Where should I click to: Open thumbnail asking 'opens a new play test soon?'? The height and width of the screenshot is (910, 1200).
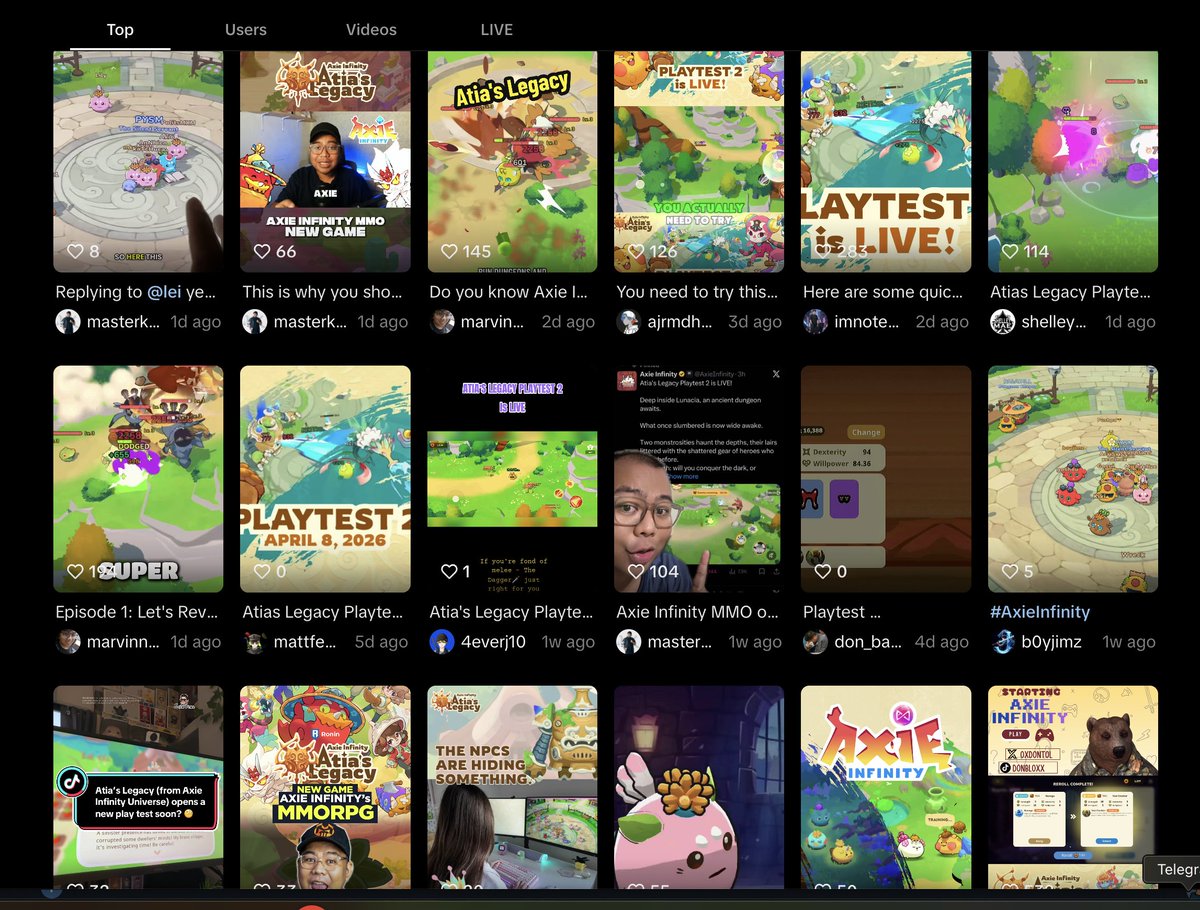[138, 787]
